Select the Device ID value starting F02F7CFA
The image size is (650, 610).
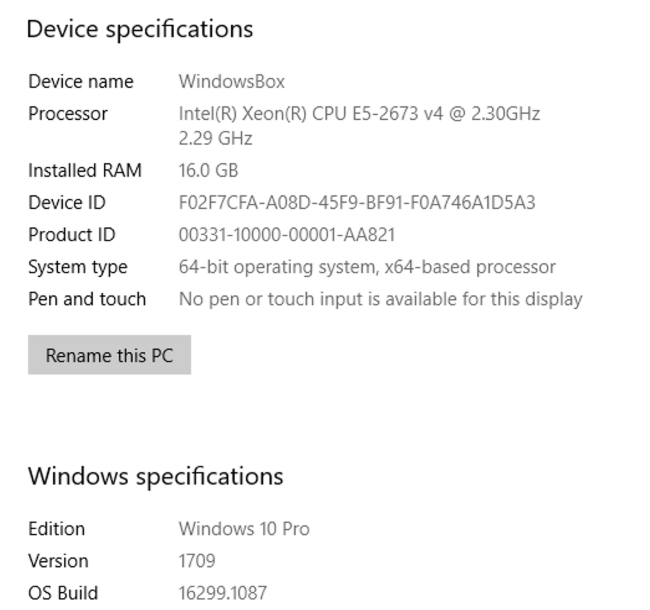coord(356,203)
